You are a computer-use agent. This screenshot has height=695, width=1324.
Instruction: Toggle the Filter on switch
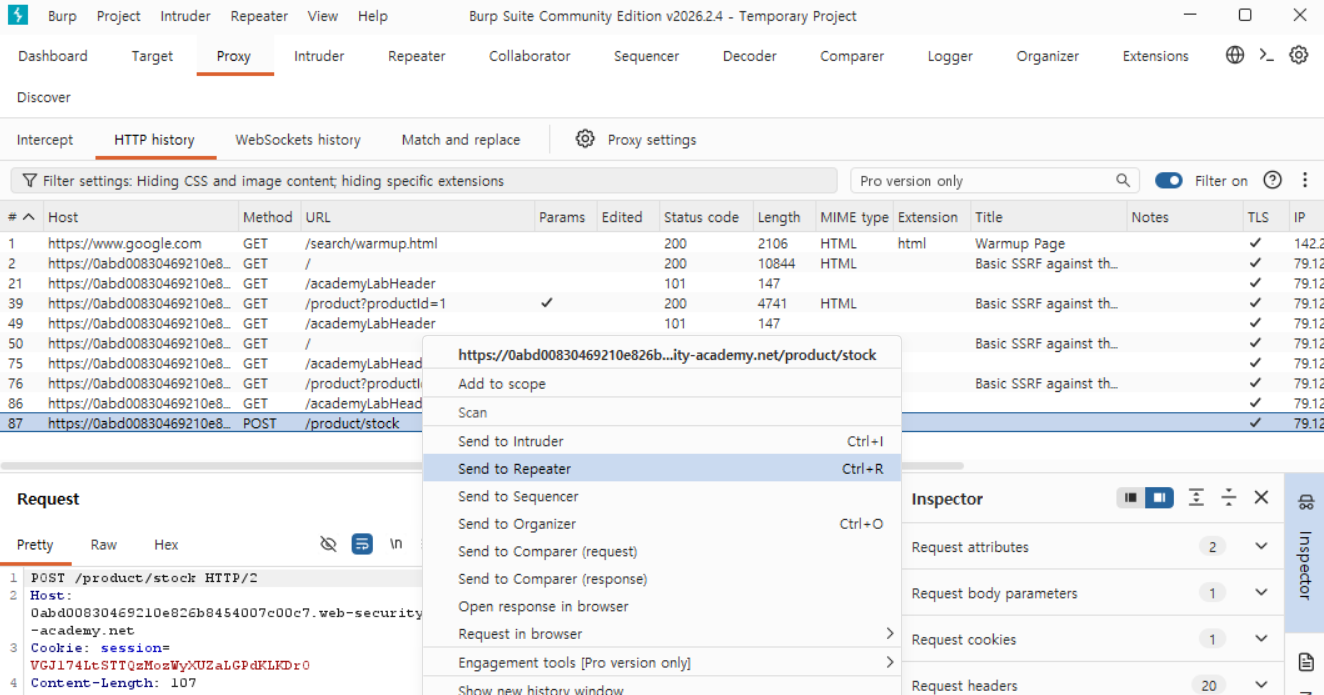point(1168,181)
